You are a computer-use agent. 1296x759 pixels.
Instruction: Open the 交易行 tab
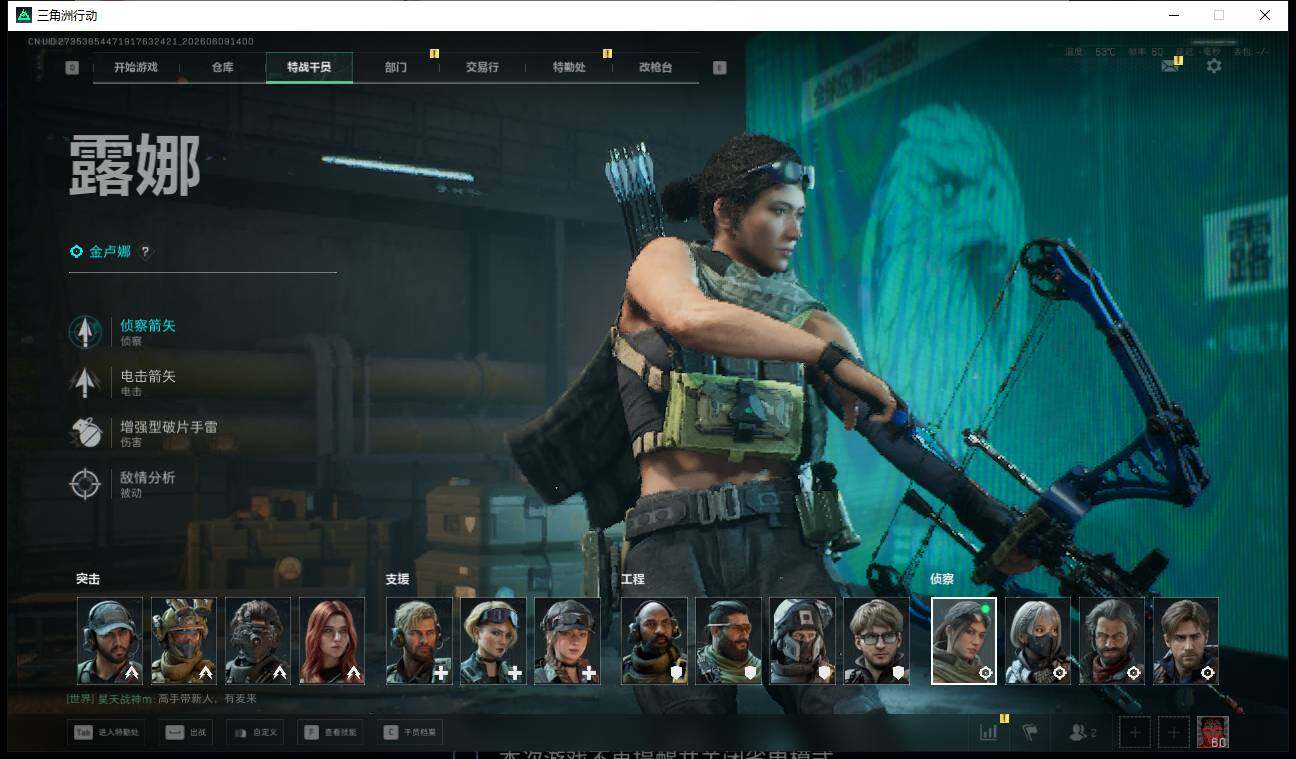pyautogui.click(x=482, y=67)
